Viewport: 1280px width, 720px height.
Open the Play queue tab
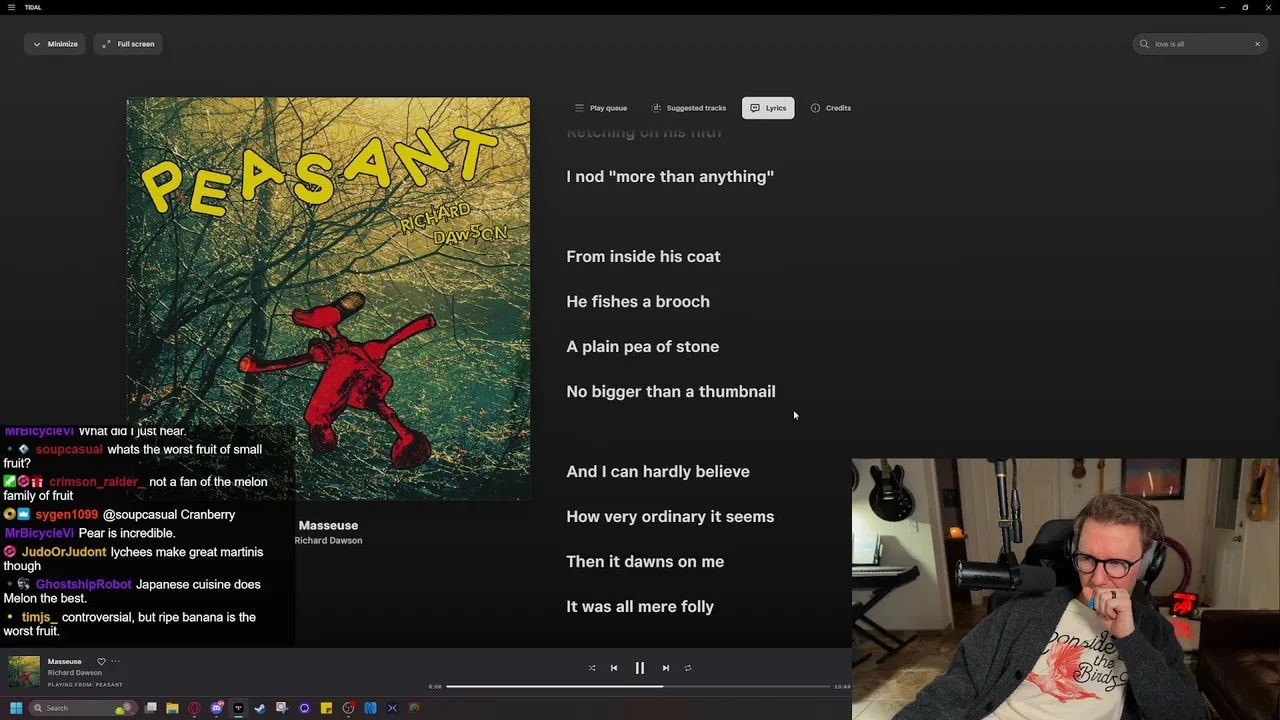tap(601, 108)
